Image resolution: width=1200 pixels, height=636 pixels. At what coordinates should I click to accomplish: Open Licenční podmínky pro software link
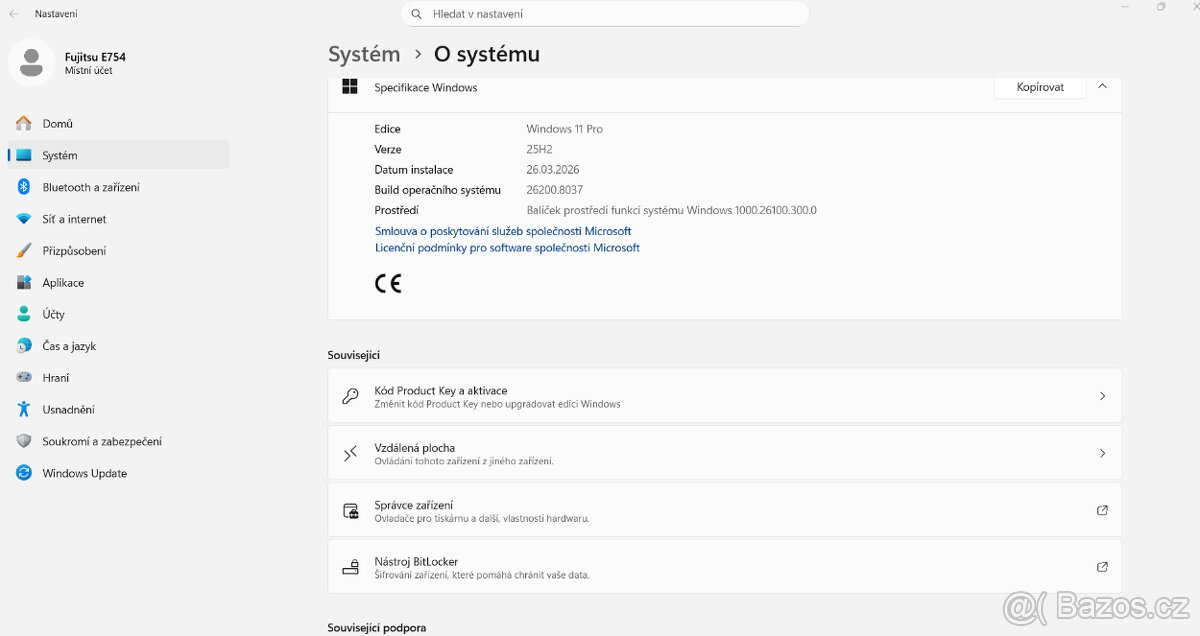pos(507,248)
